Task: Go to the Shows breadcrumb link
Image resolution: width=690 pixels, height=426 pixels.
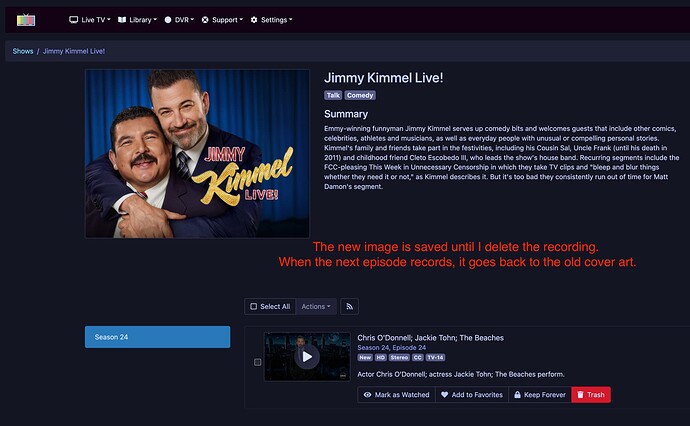Action: click(23, 51)
